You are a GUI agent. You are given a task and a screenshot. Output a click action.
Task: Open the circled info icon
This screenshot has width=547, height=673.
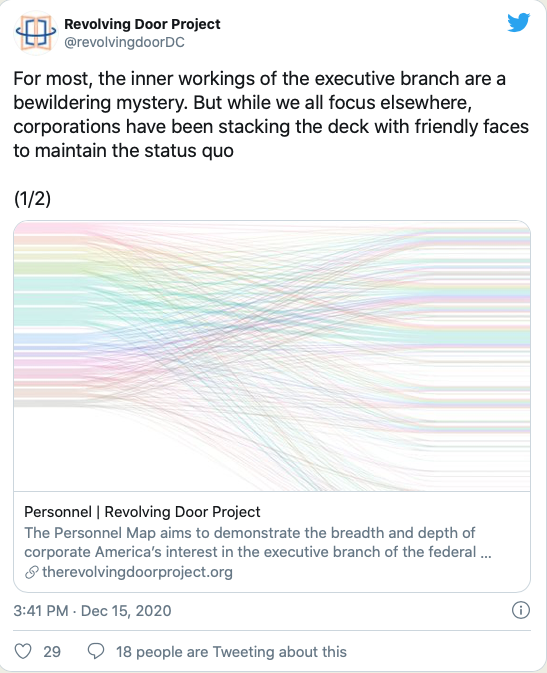[521, 610]
